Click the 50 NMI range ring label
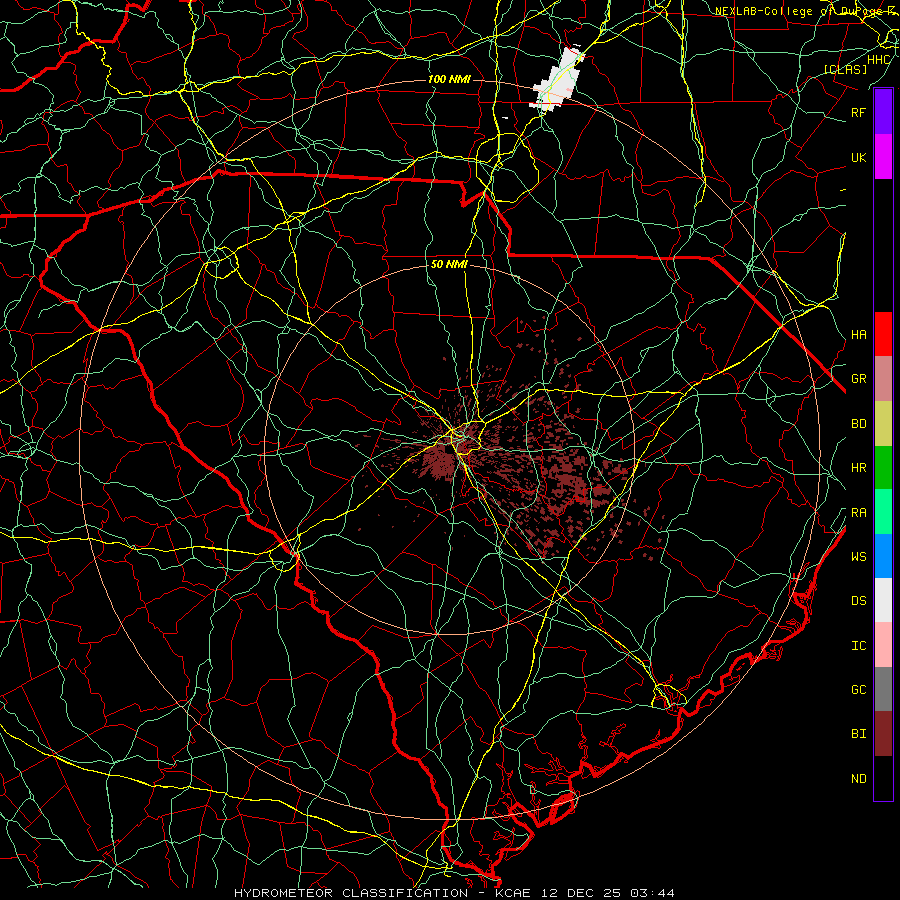900x900 pixels. pos(449,264)
